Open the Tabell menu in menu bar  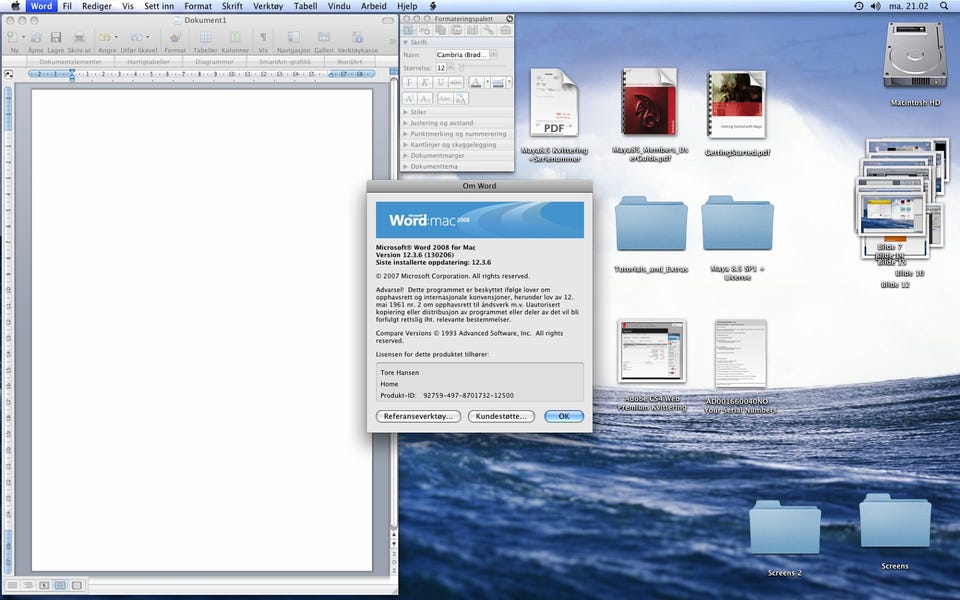[x=305, y=6]
